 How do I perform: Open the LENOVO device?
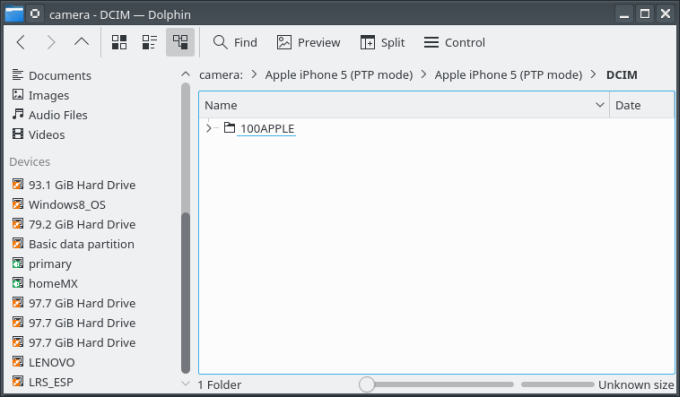[x=52, y=362]
